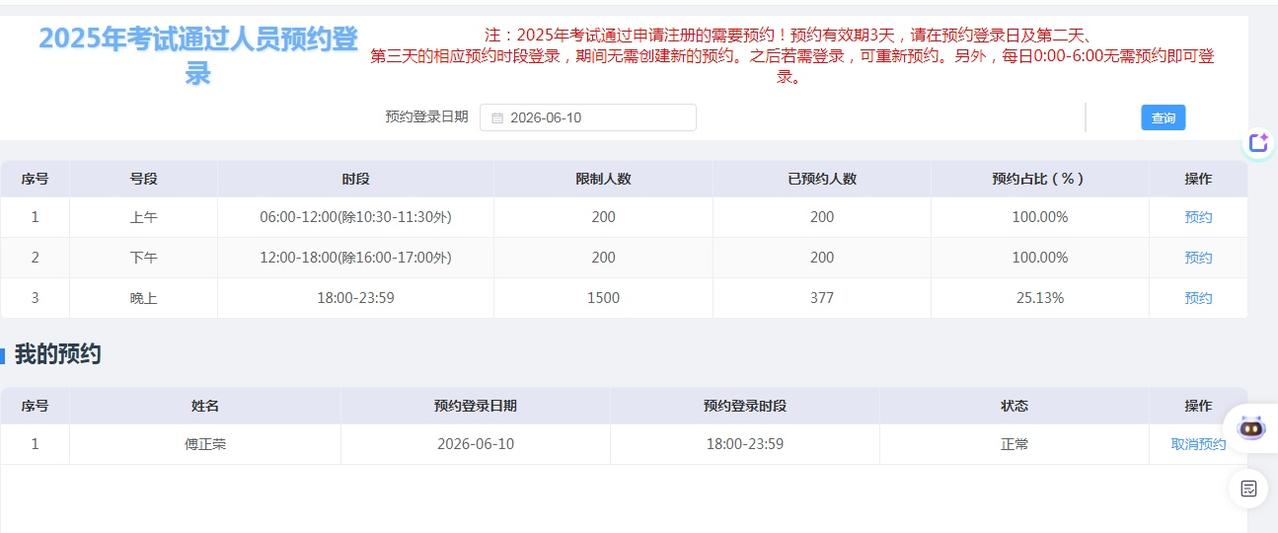Click the page title 2025年考试通过人员预约登录
Viewport: 1278px width, 533px height.
pos(198,56)
